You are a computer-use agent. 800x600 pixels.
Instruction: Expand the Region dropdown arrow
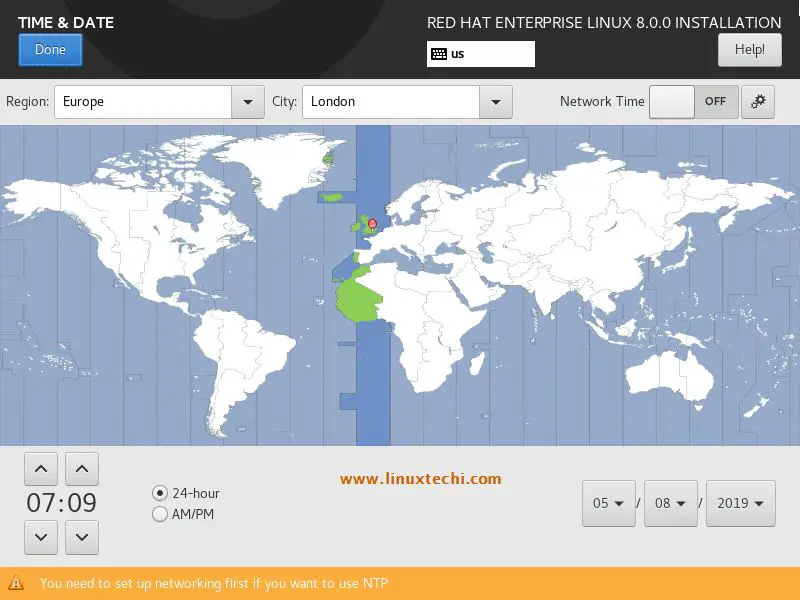[x=248, y=102]
